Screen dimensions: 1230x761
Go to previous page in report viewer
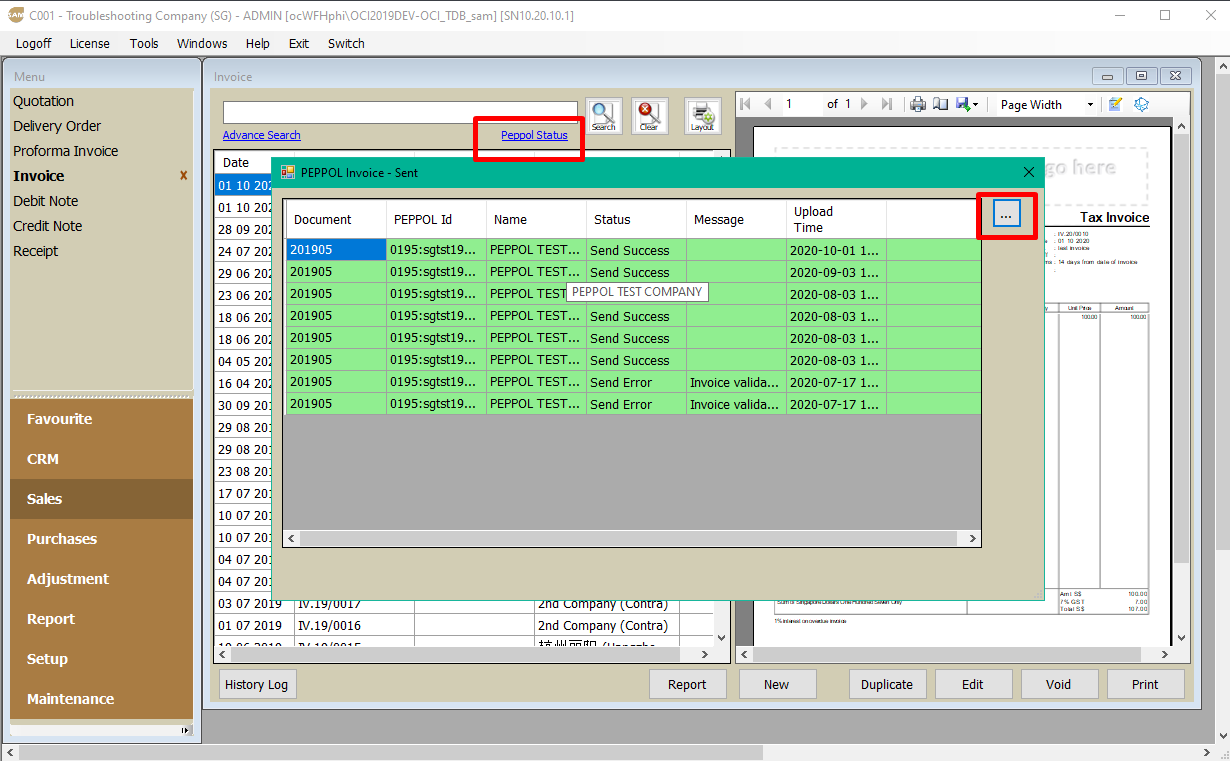[x=768, y=104]
